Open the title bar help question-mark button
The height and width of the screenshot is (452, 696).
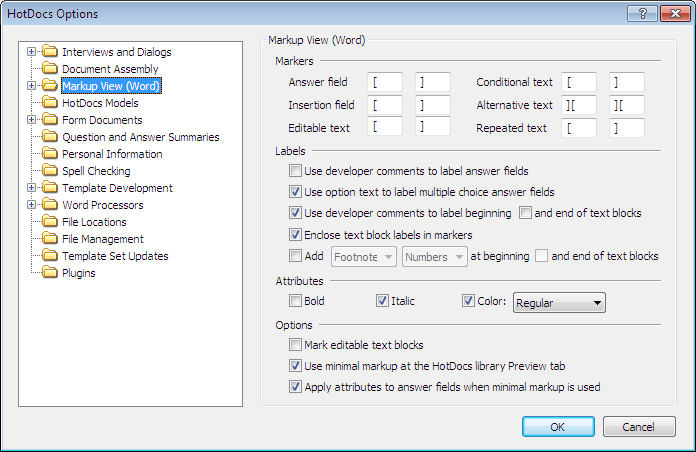(642, 14)
